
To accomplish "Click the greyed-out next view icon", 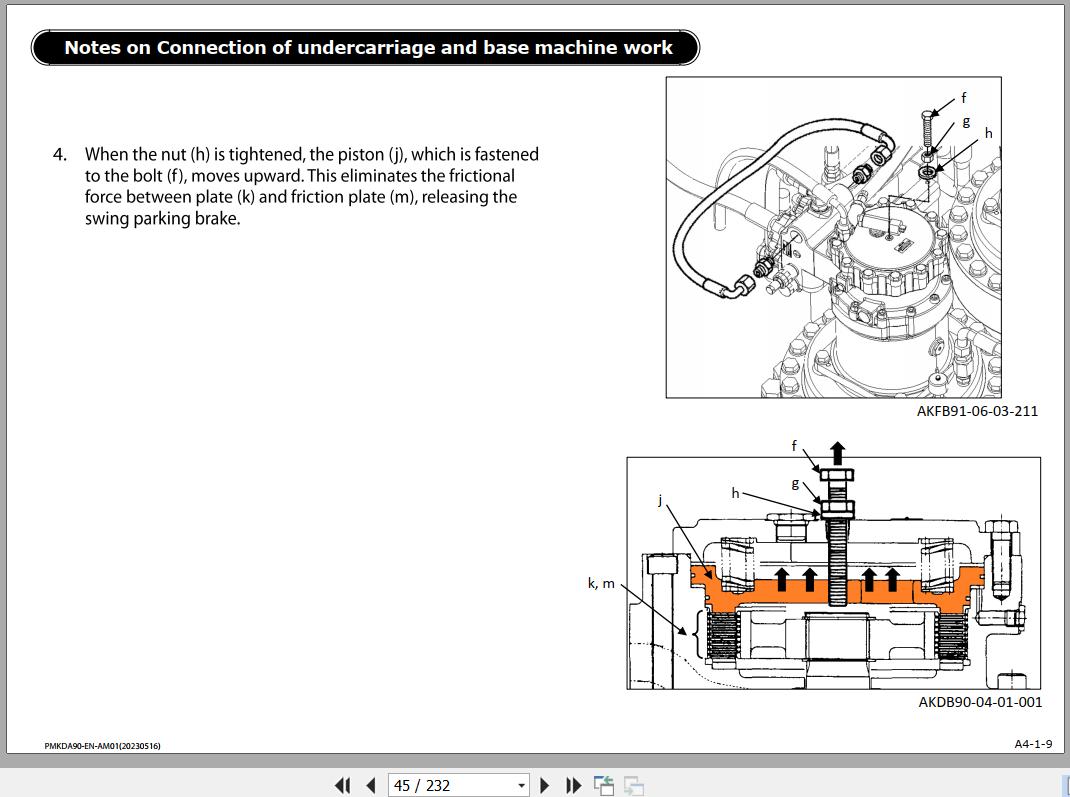I will coord(633,785).
